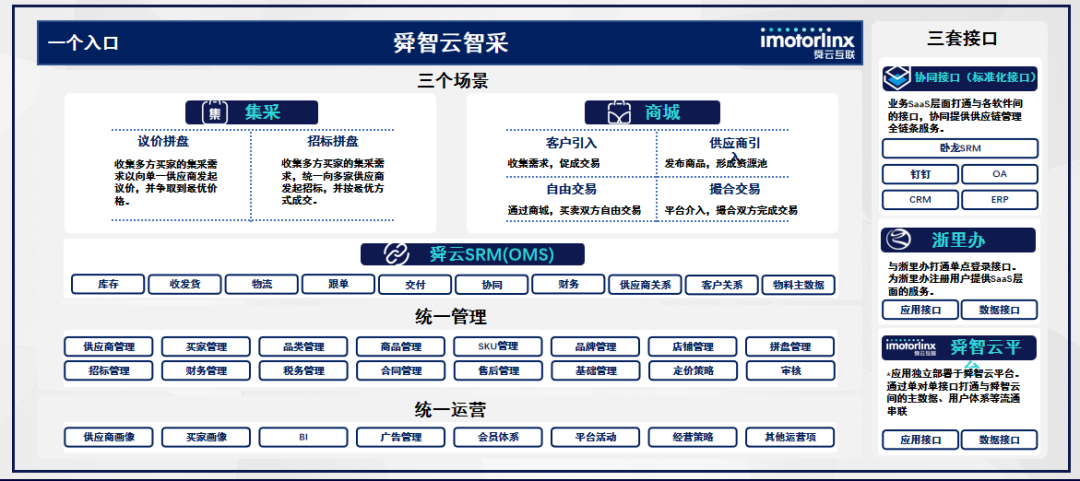The width and height of the screenshot is (1080, 481).
Task: Click 数据接口 under 浙里办
Action: click(999, 309)
